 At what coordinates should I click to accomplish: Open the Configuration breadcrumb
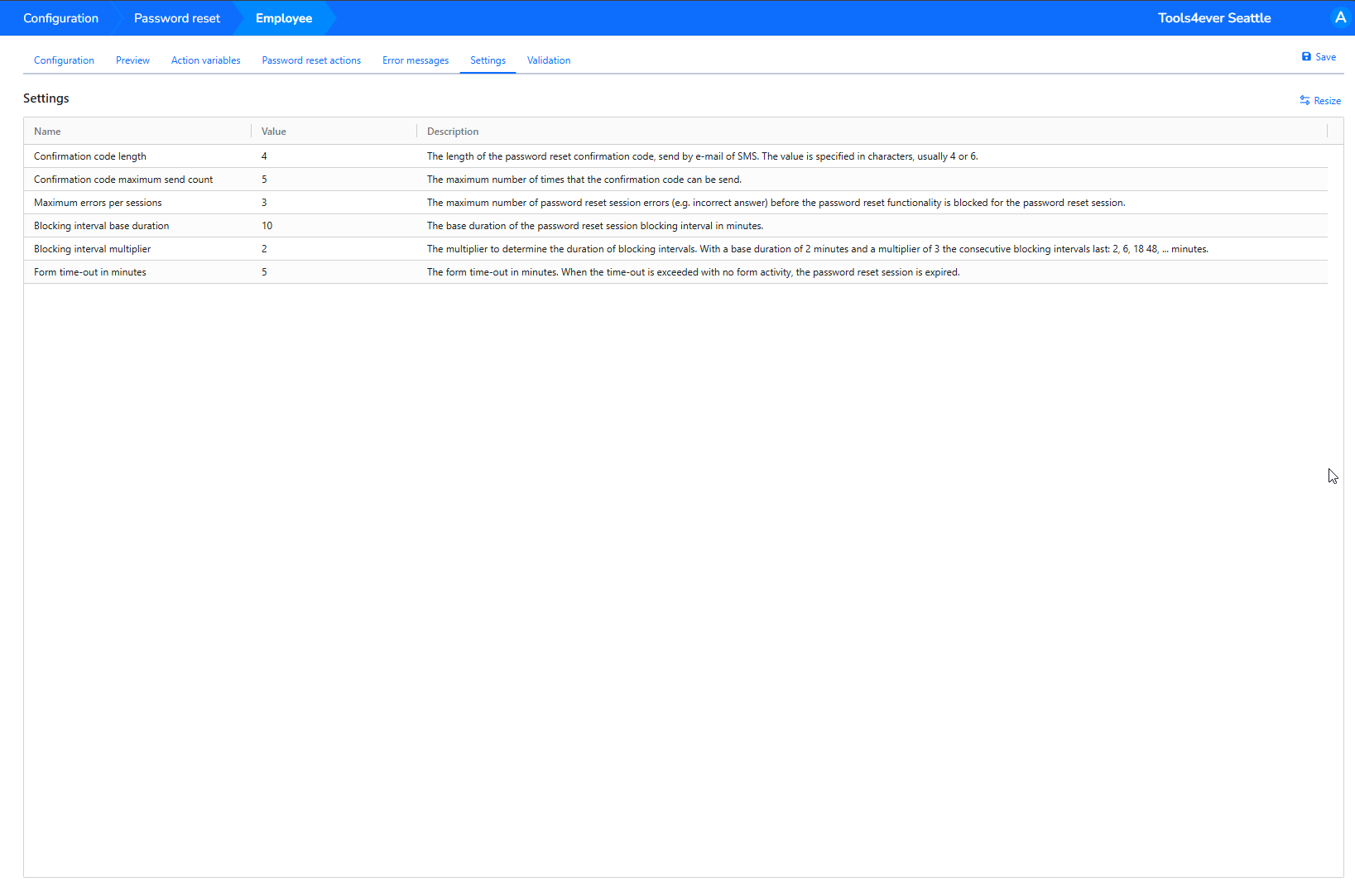60,18
